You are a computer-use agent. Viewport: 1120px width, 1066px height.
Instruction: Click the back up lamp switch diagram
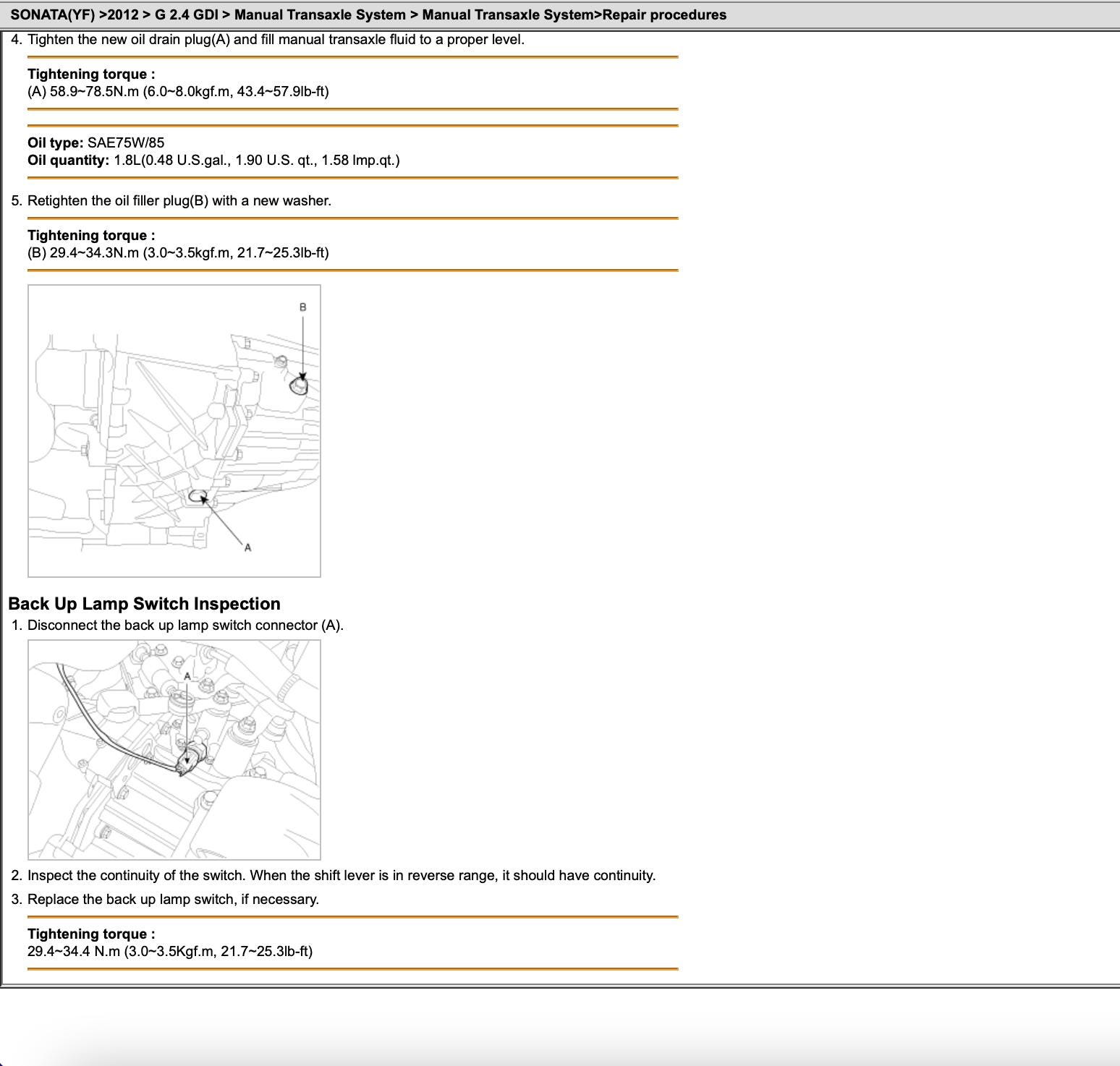174,749
